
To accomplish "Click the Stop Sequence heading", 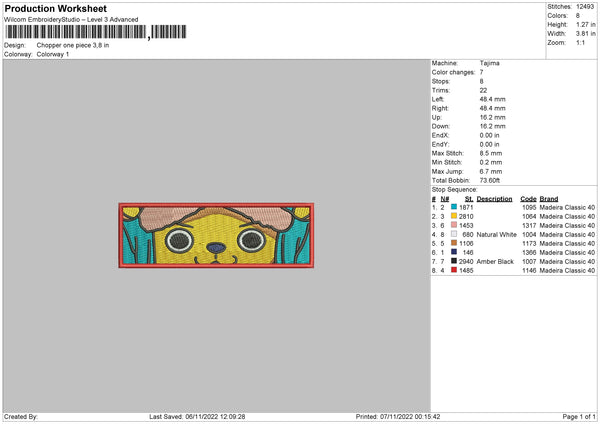I will (x=457, y=188).
